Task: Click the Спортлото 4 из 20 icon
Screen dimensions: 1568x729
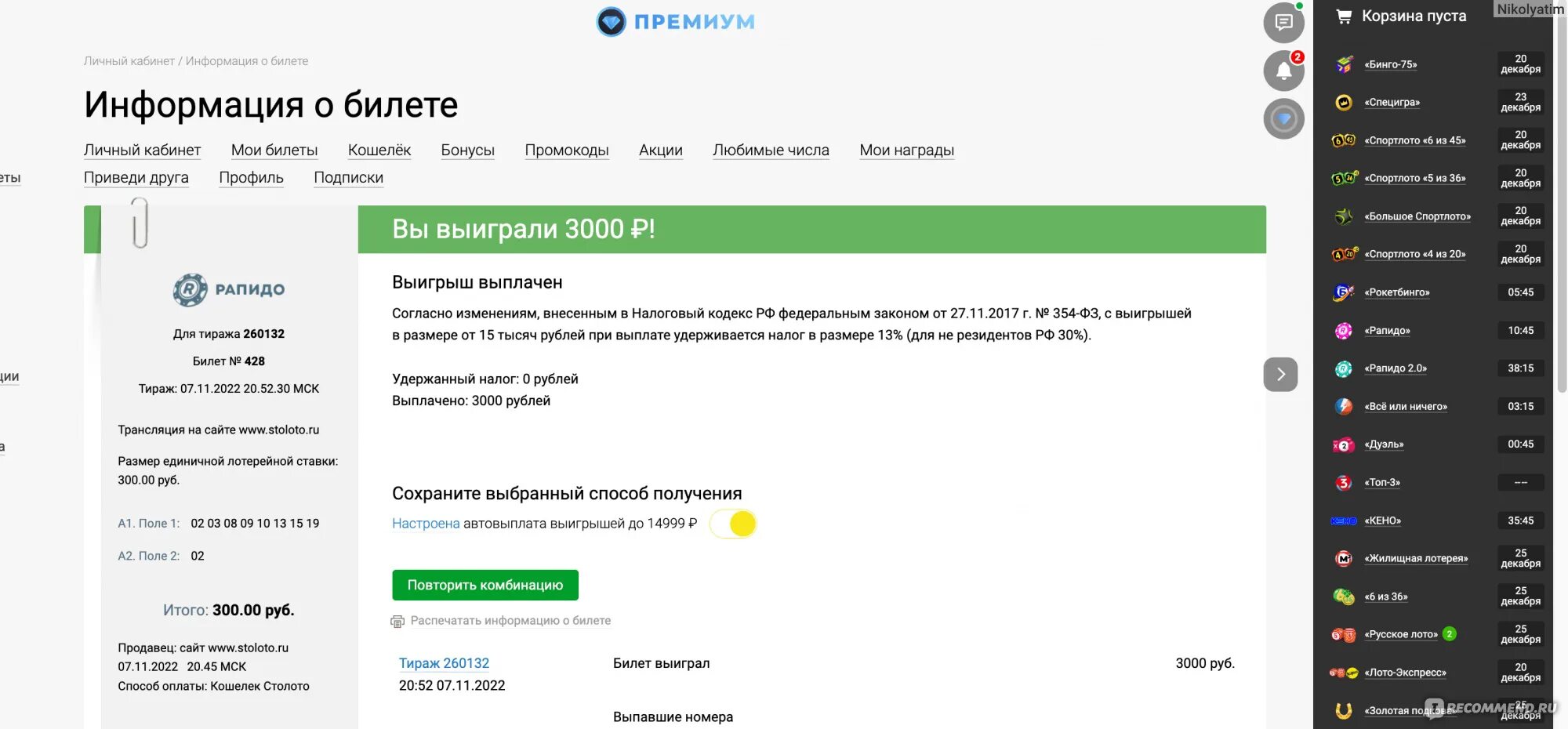Action: point(1344,254)
